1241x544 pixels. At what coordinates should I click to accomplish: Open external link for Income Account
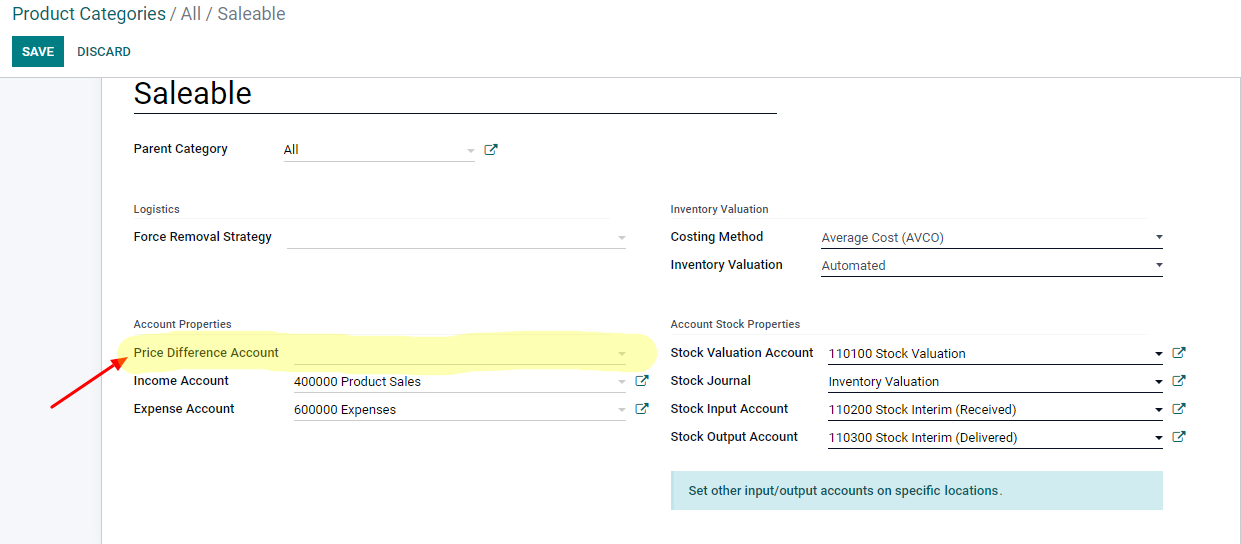[642, 381]
